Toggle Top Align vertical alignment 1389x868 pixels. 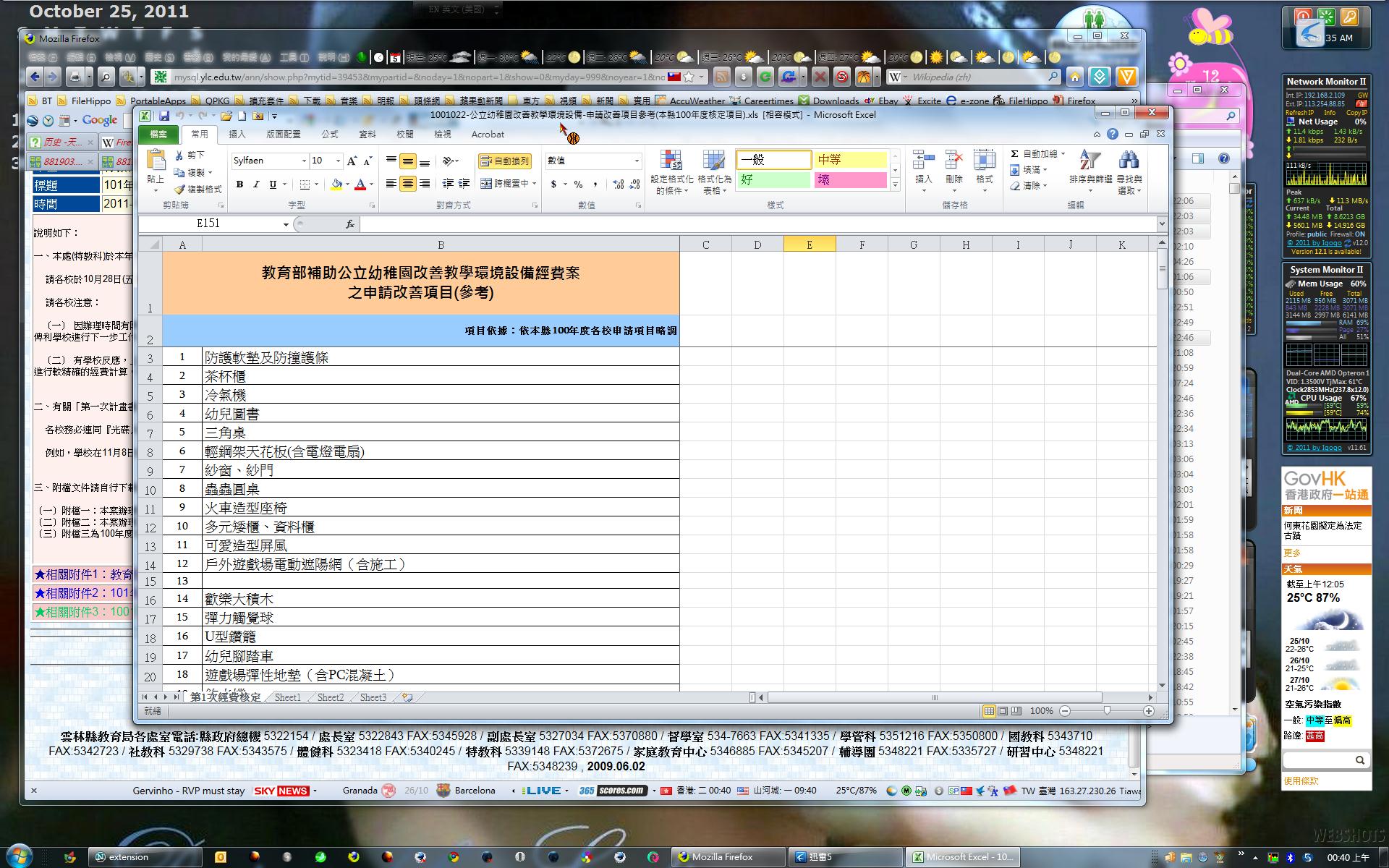[x=391, y=161]
